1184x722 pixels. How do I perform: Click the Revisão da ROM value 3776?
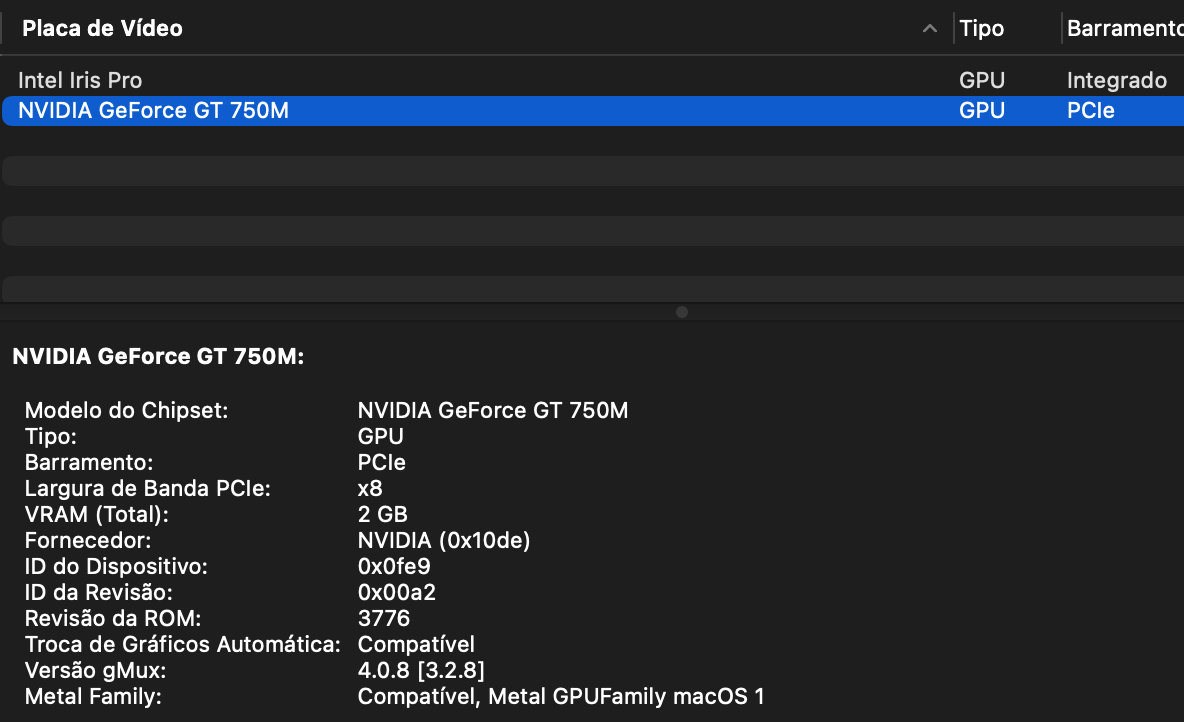[x=383, y=618]
